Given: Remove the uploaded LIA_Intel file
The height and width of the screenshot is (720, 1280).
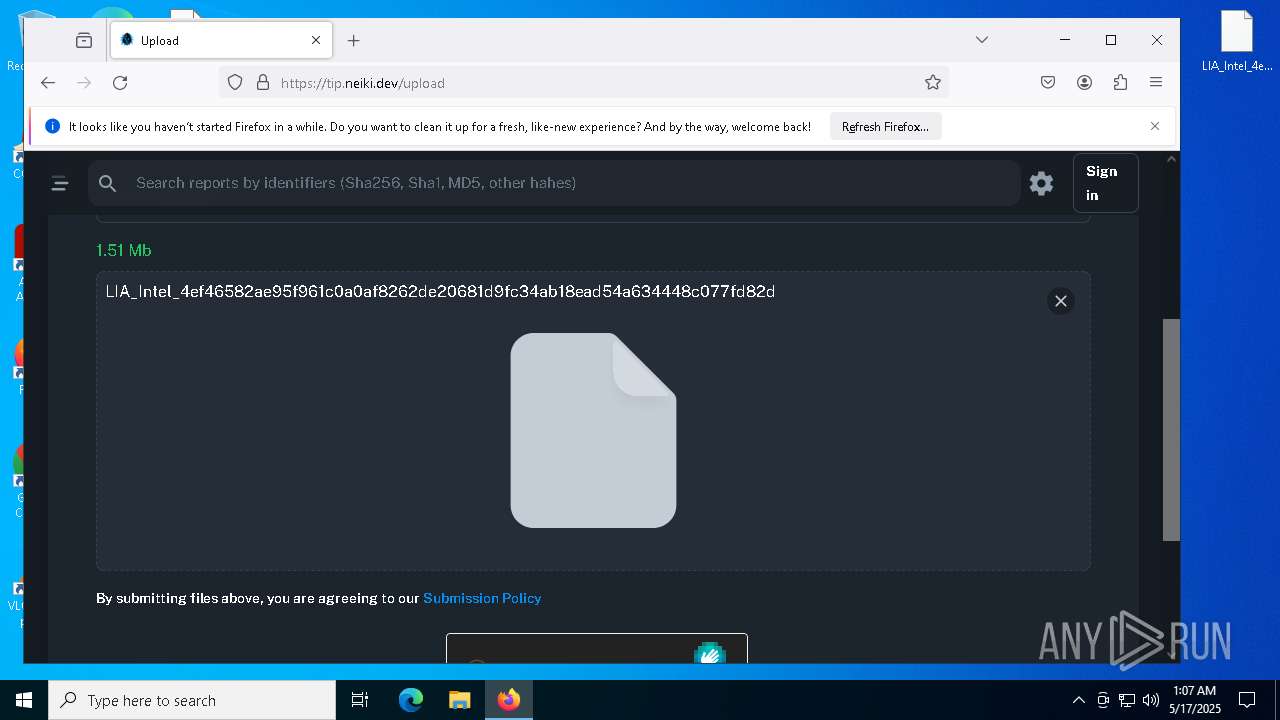Looking at the screenshot, I should click(1061, 301).
